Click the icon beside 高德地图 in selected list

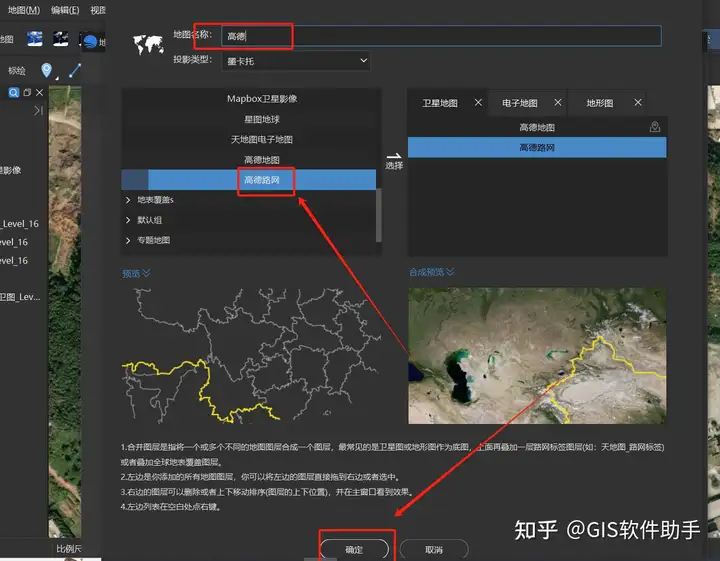655,127
